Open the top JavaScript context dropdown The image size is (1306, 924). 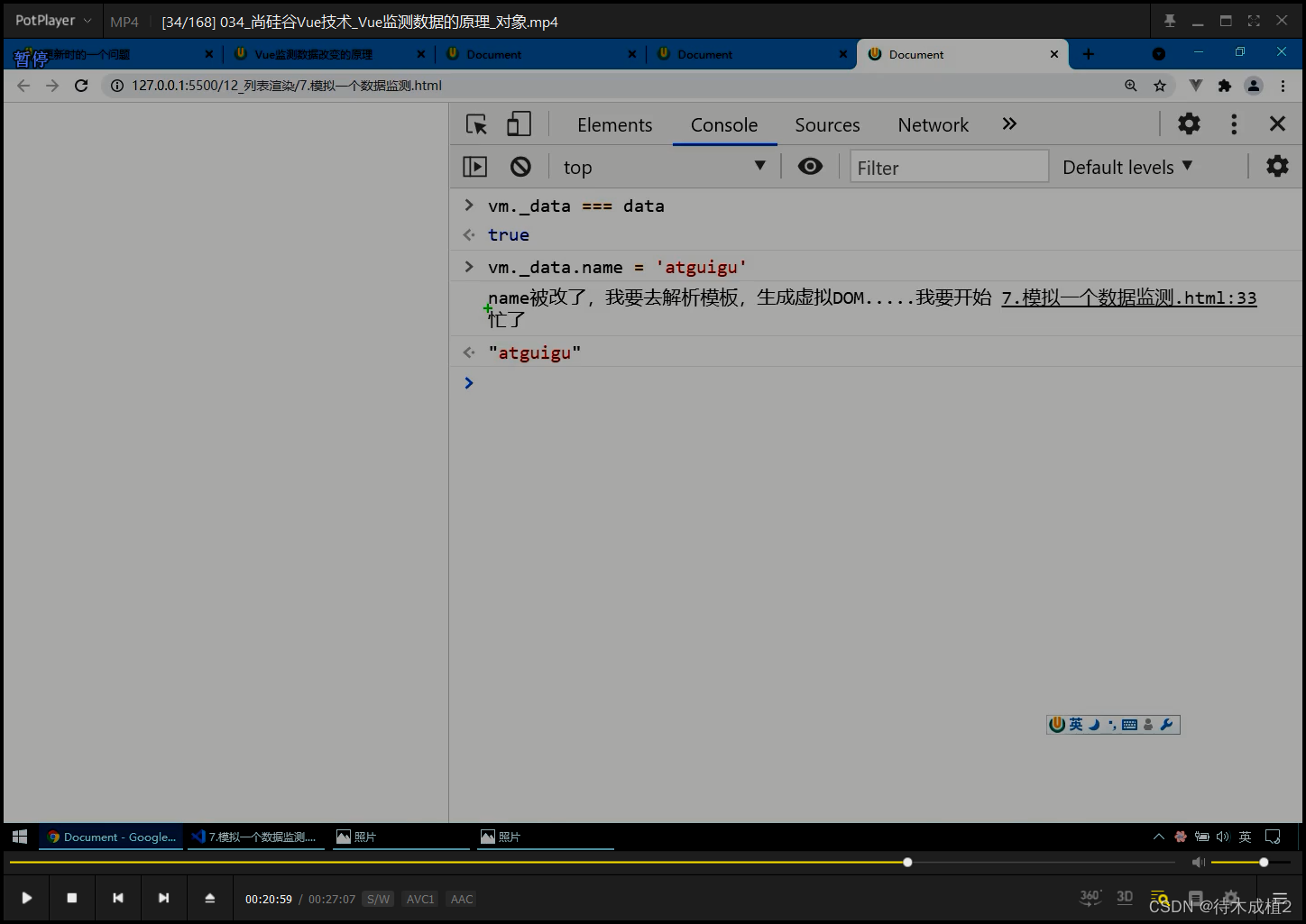point(664,167)
